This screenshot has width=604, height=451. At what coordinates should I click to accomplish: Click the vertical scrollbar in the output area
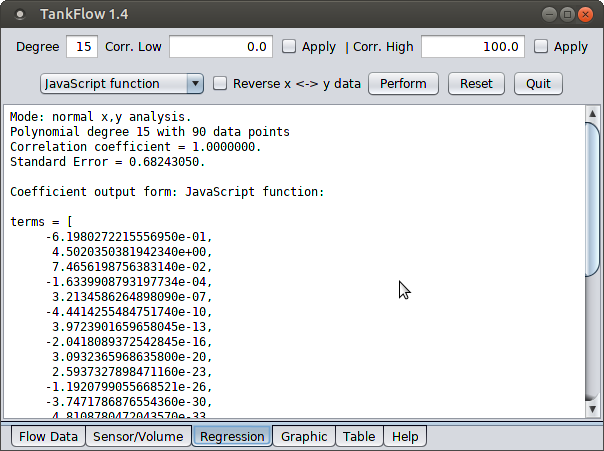click(592, 200)
